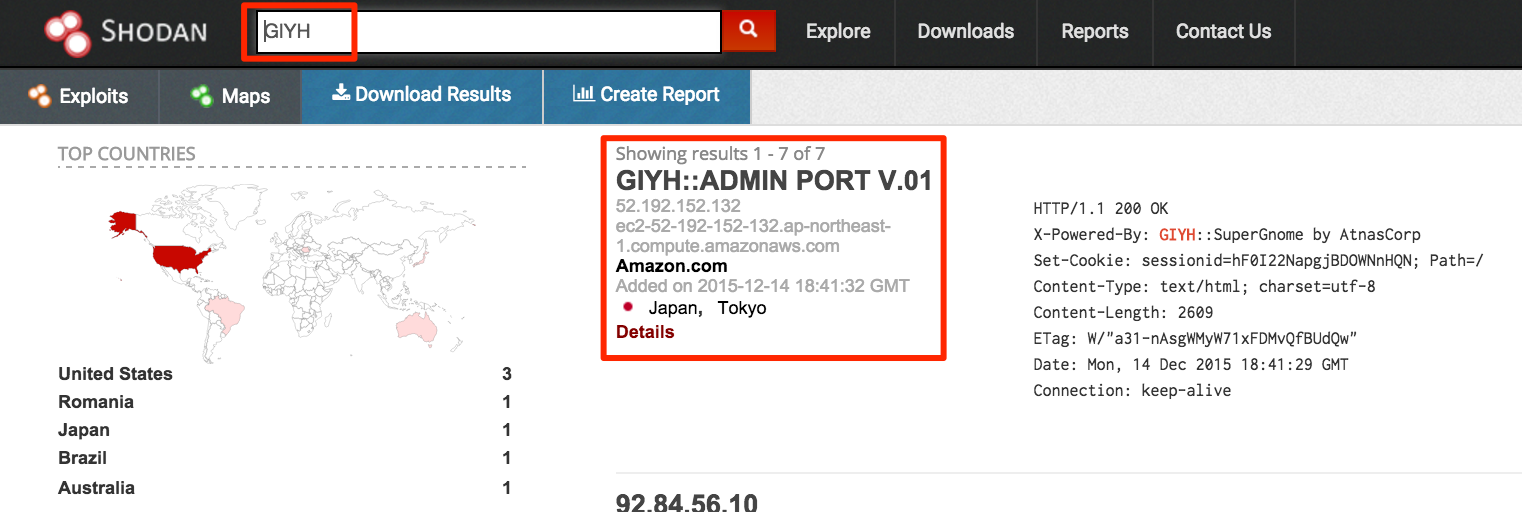
Task: Click the X-Powered-By SuperGnome header line
Action: [x=1227, y=235]
